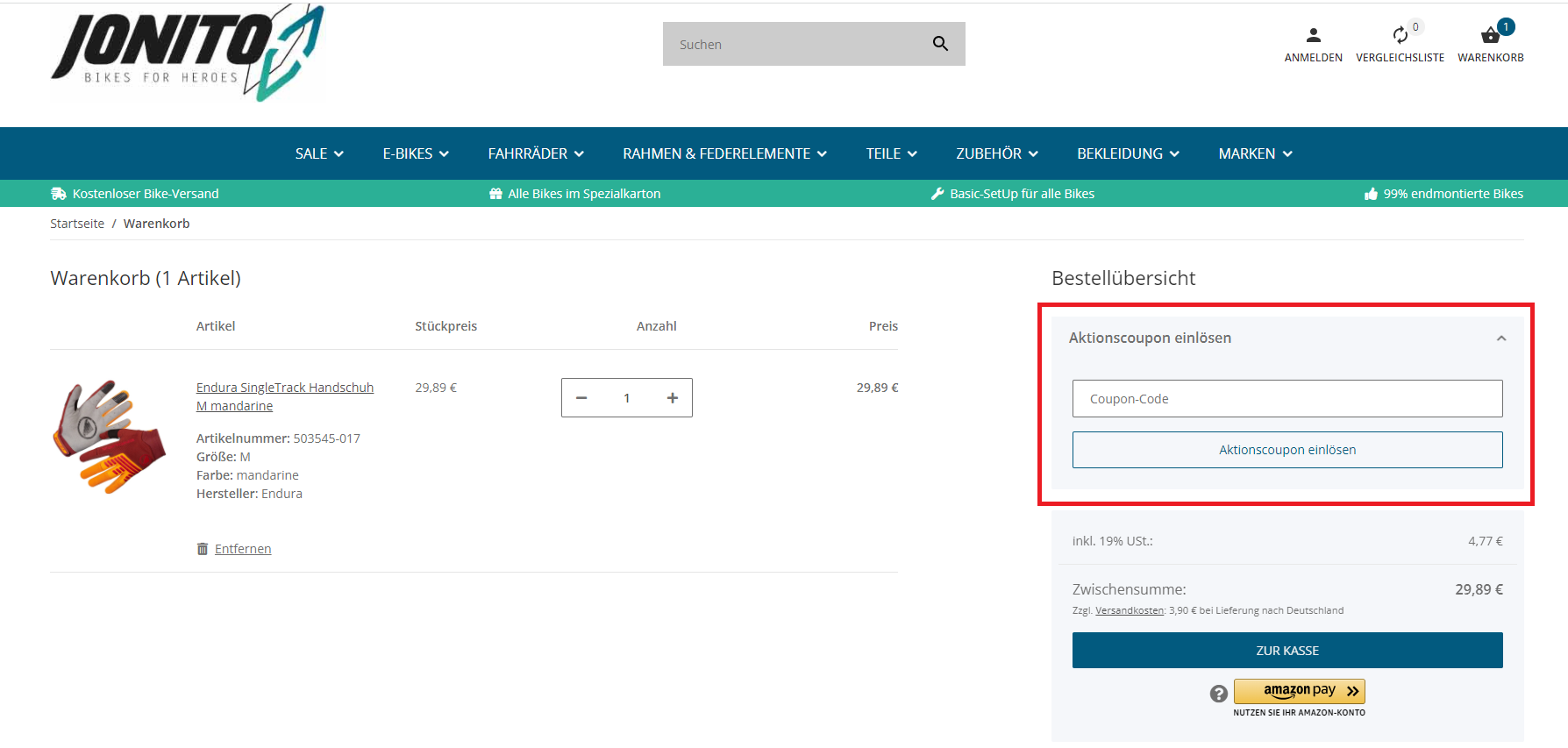Click 99% endmontierte Bikes banner text
The image size is (1568, 748).
click(x=1453, y=194)
